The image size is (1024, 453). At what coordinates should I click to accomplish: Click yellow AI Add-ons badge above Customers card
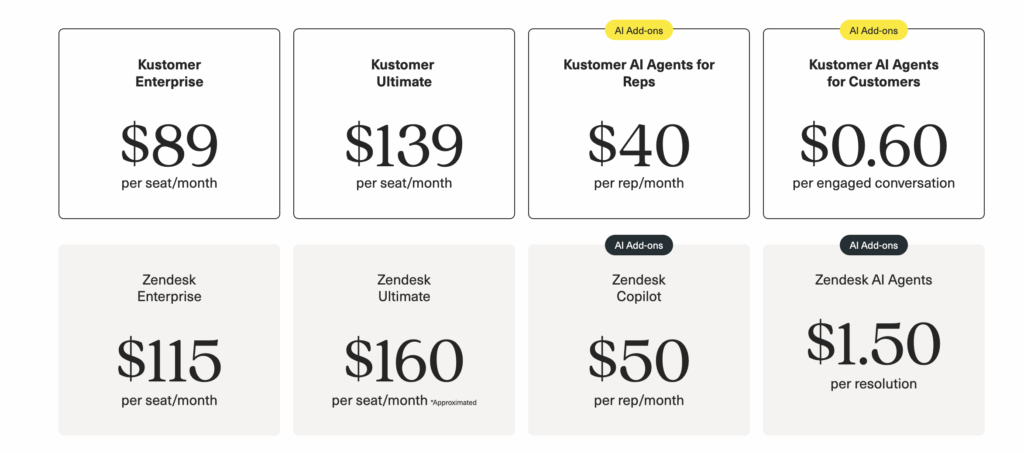(x=873, y=30)
